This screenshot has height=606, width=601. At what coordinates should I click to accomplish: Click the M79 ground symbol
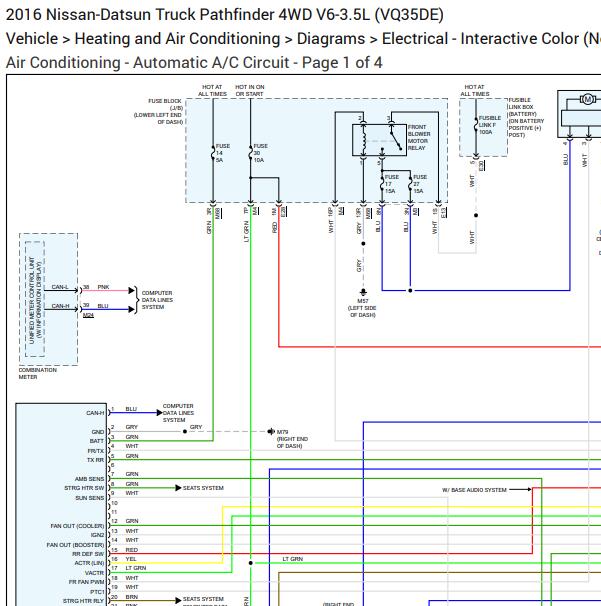[271, 431]
